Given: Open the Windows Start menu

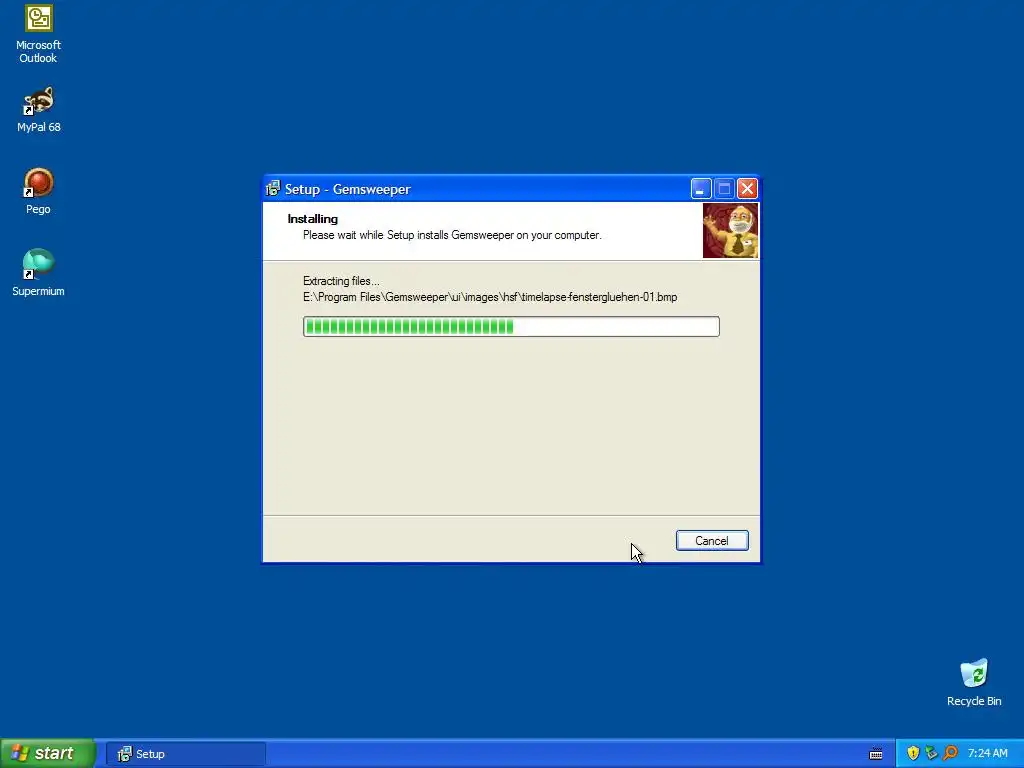Looking at the screenshot, I should (x=47, y=754).
